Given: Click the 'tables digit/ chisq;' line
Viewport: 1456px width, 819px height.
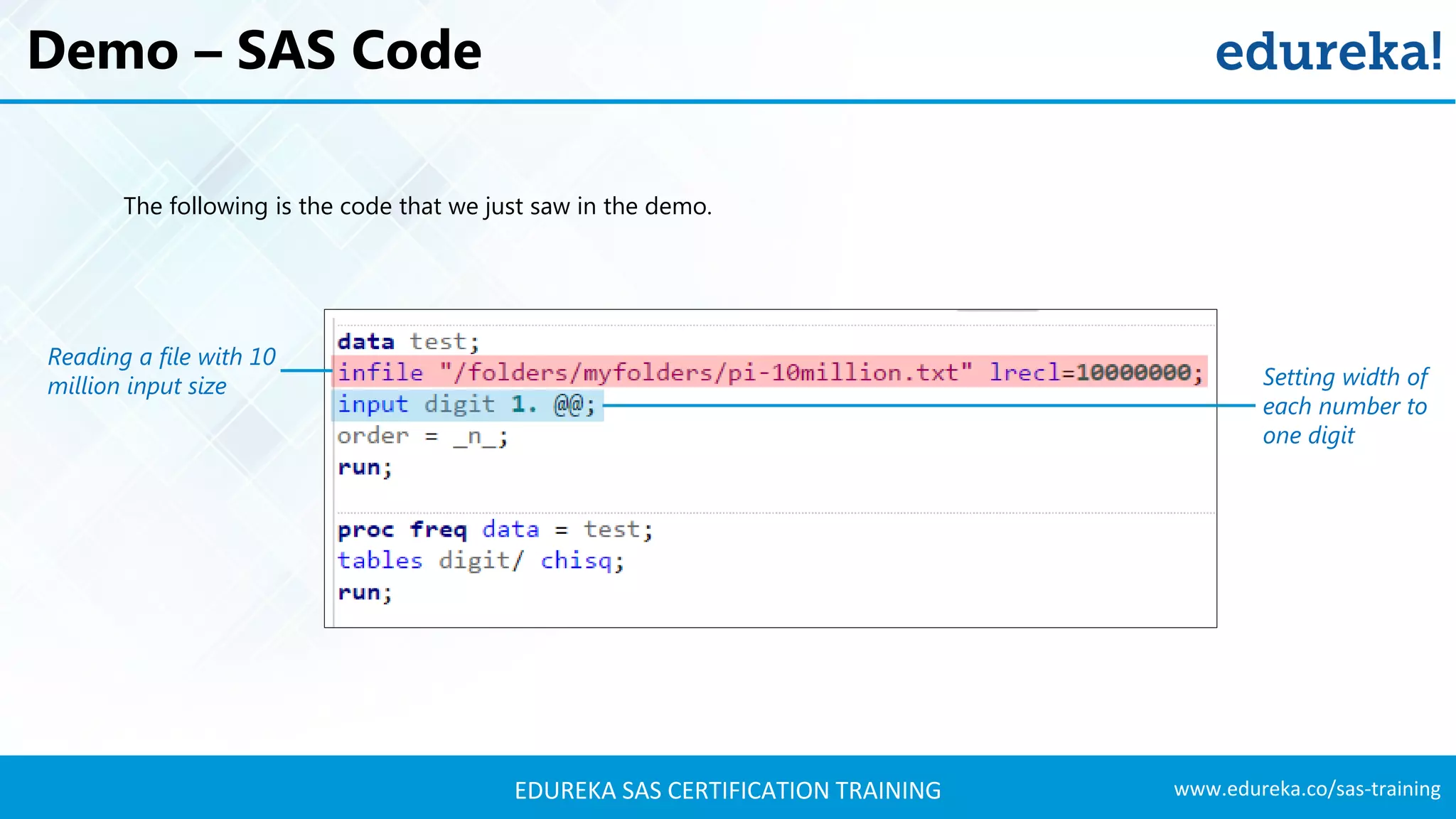Looking at the screenshot, I should coord(481,561).
